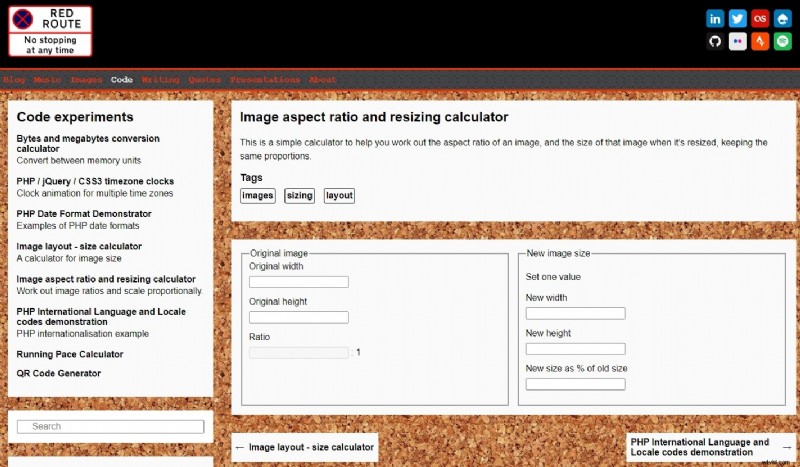Focus the Original height field

(299, 317)
